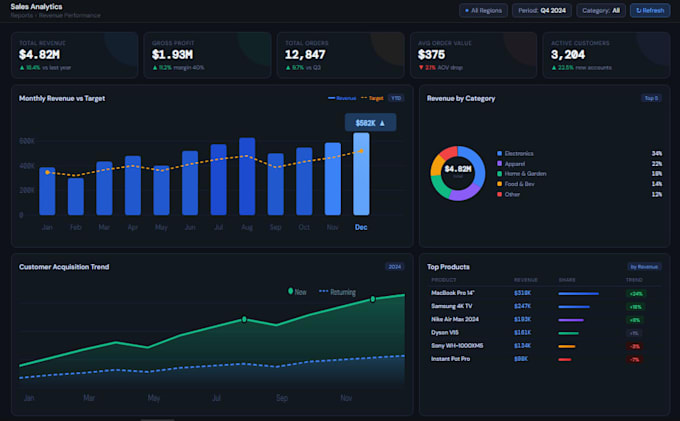Select the Samsung 4K TV product row
The width and height of the screenshot is (680, 421).
click(x=544, y=307)
